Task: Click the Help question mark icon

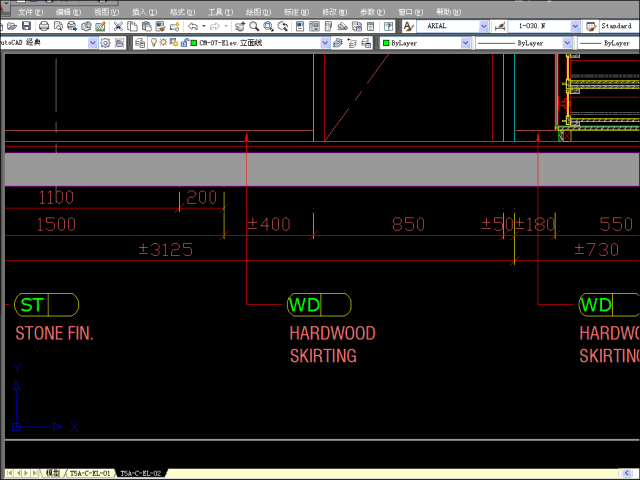Action: point(388,27)
